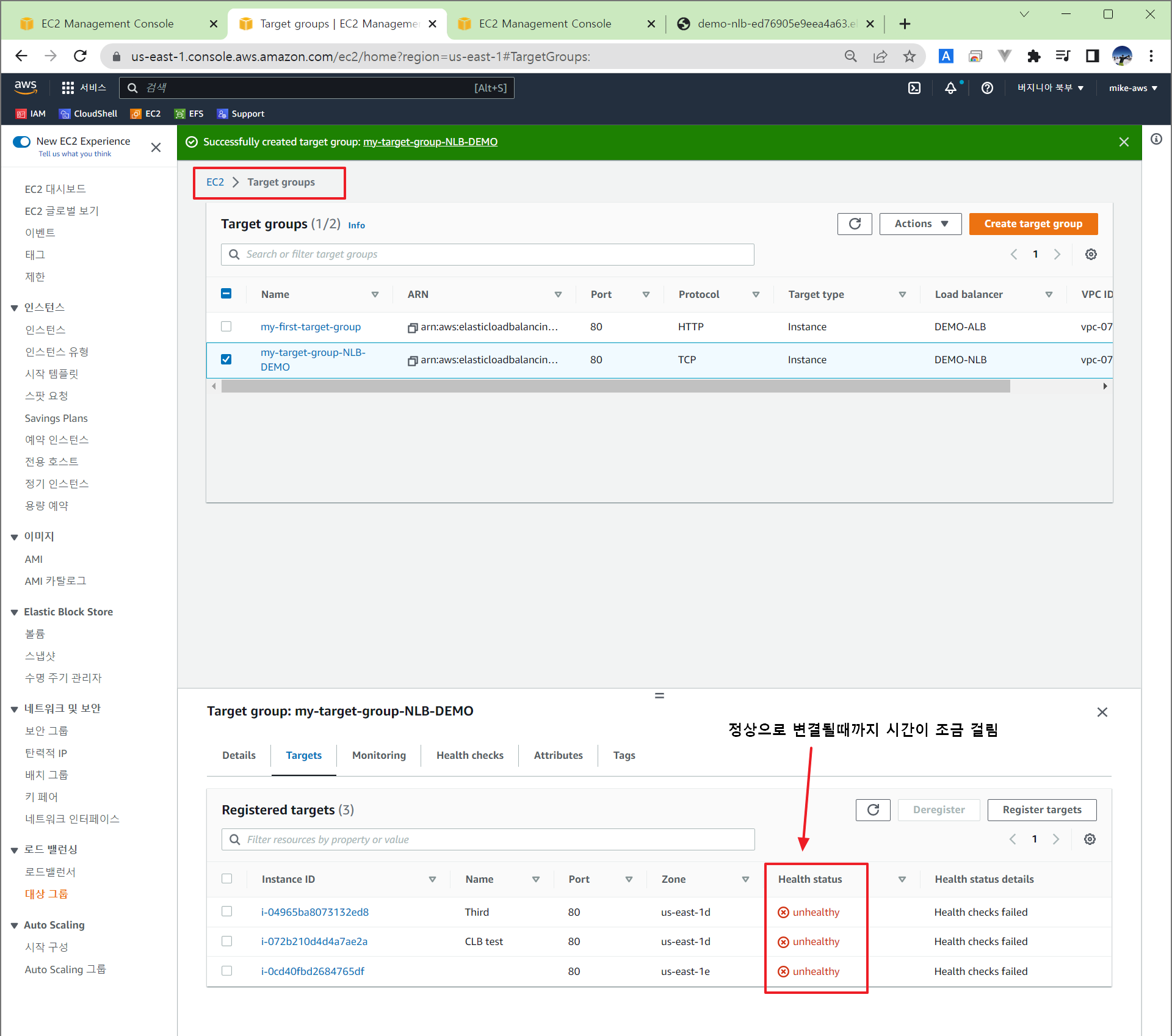Toggle the New EC2 Experience switch

click(22, 142)
